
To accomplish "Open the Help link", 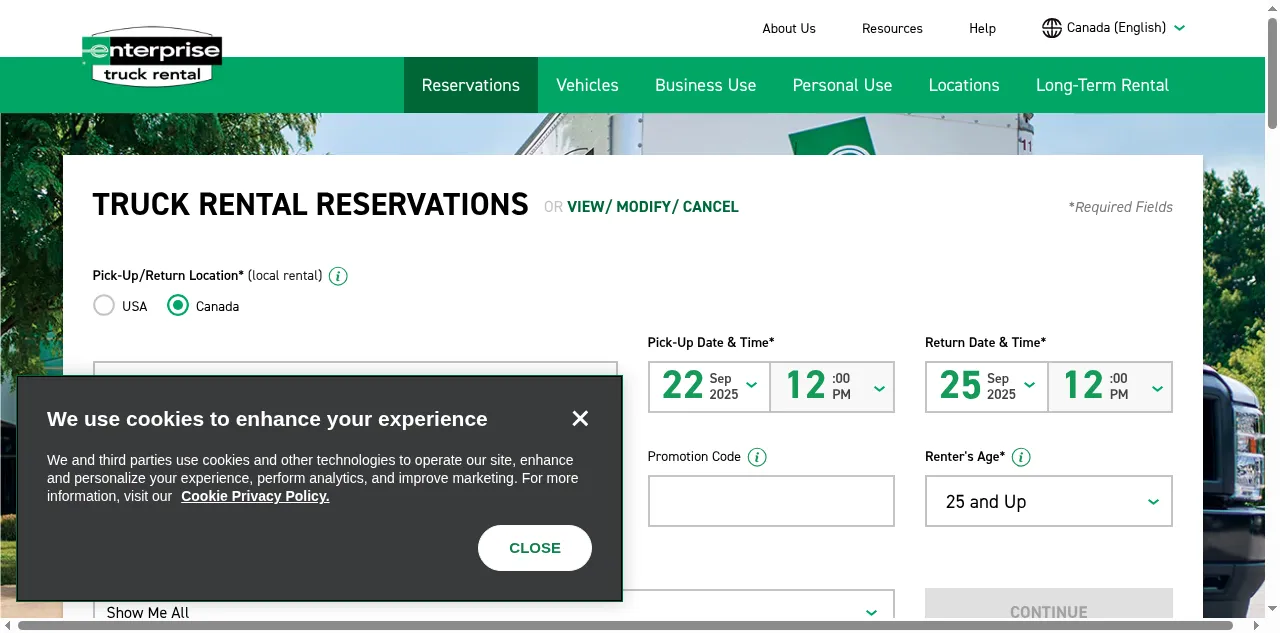I will (x=982, y=28).
